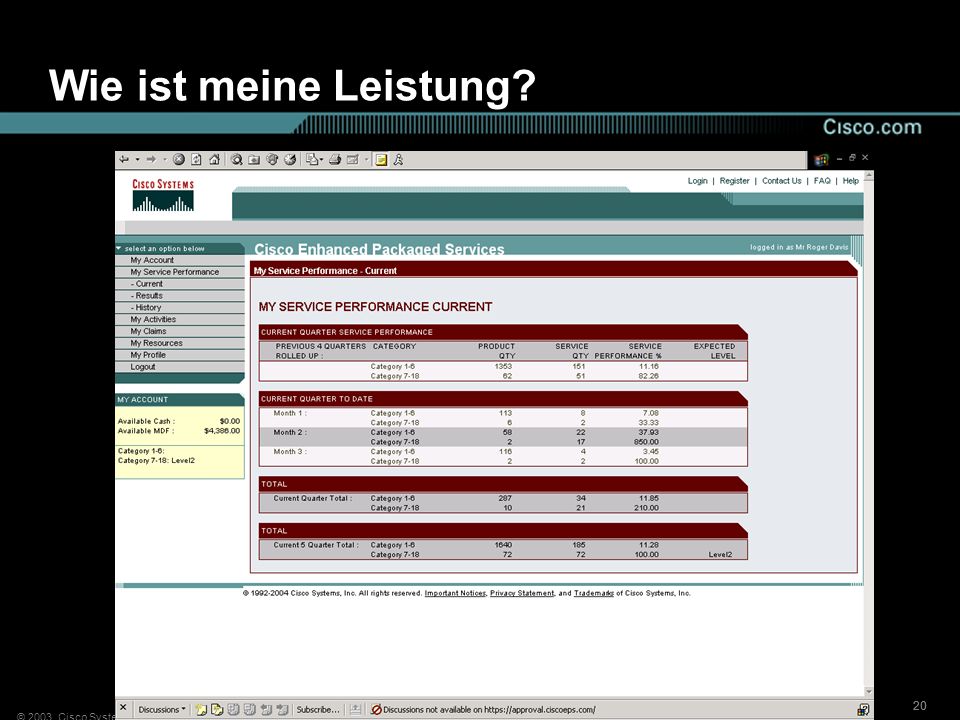This screenshot has height=720, width=960.
Task: Click the Discussions help icon at bar end
Action: point(863,710)
